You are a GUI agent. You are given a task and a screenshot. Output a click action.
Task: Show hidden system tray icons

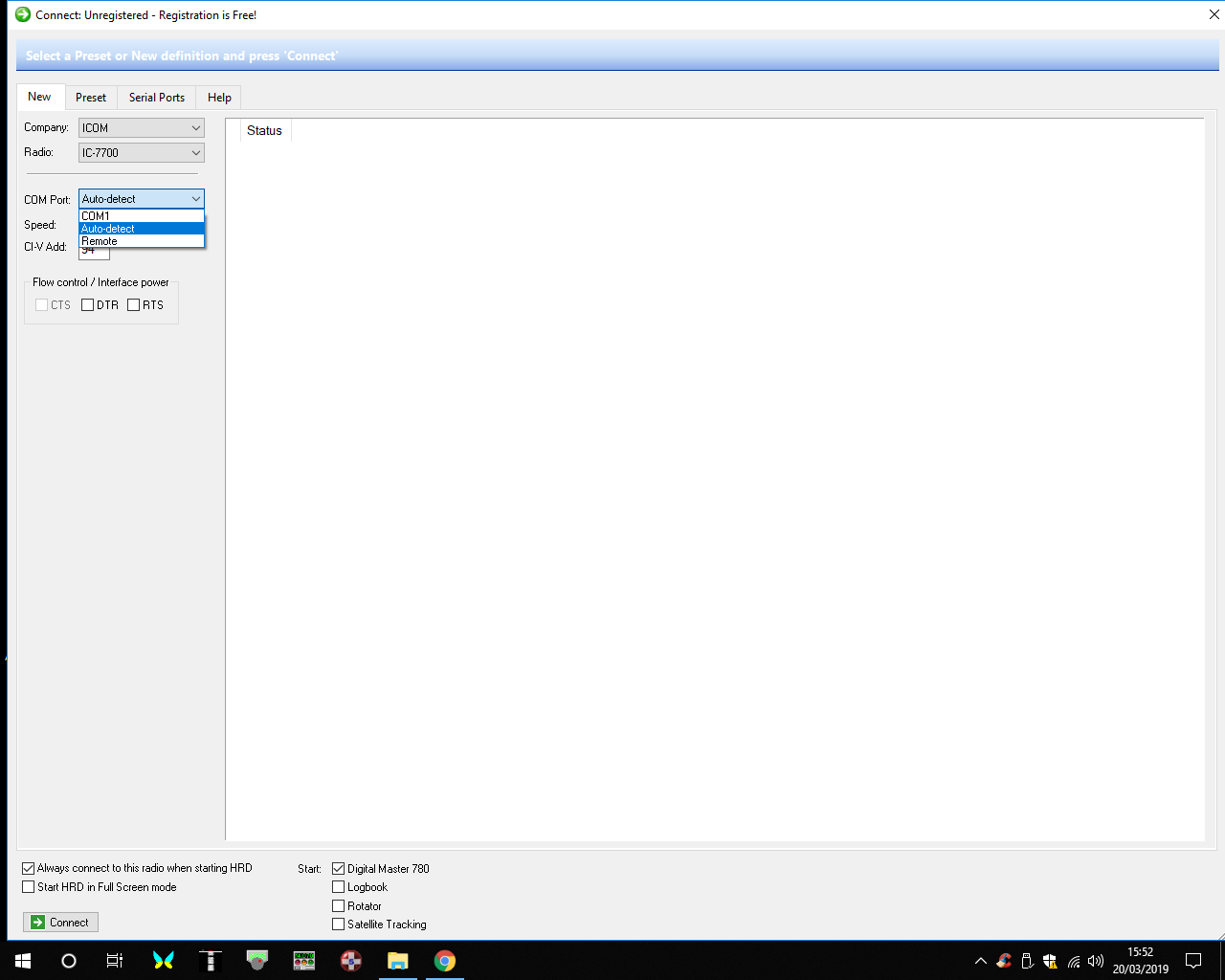[x=980, y=961]
